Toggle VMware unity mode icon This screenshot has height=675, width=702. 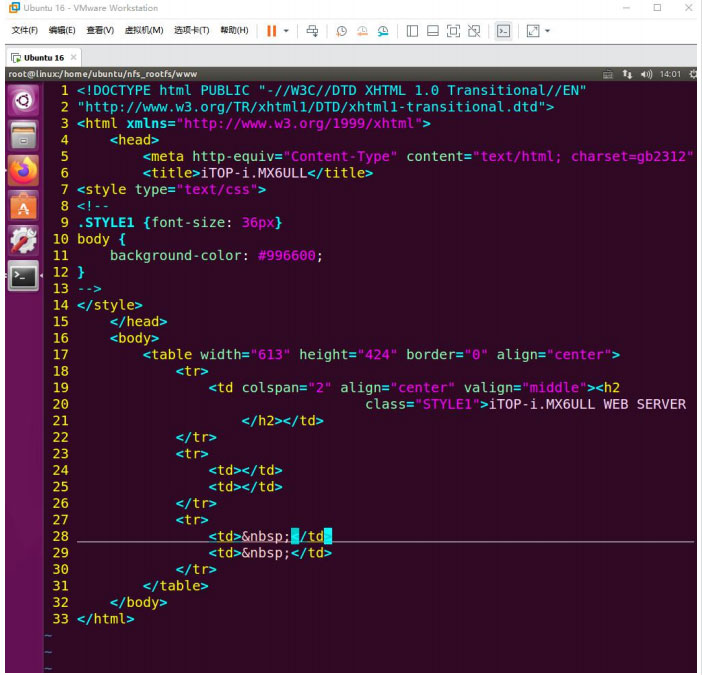pyautogui.click(x=473, y=31)
